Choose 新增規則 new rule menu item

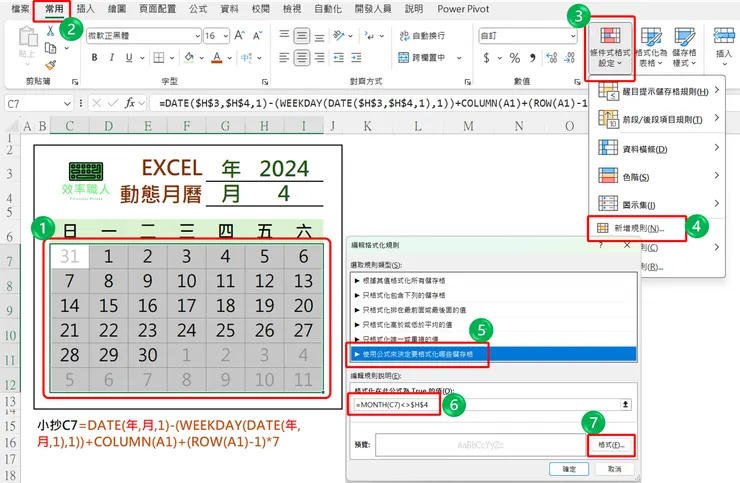click(x=637, y=229)
